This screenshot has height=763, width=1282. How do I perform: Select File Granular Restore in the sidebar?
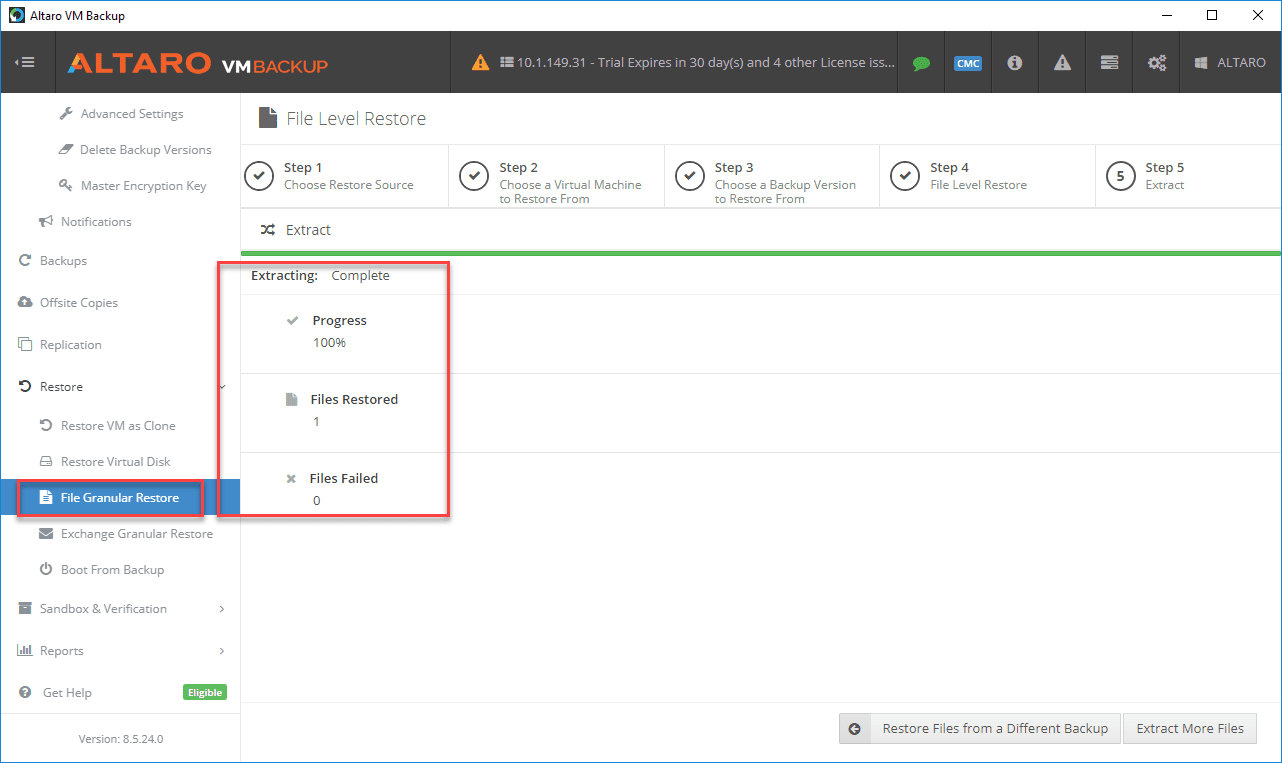pos(120,498)
